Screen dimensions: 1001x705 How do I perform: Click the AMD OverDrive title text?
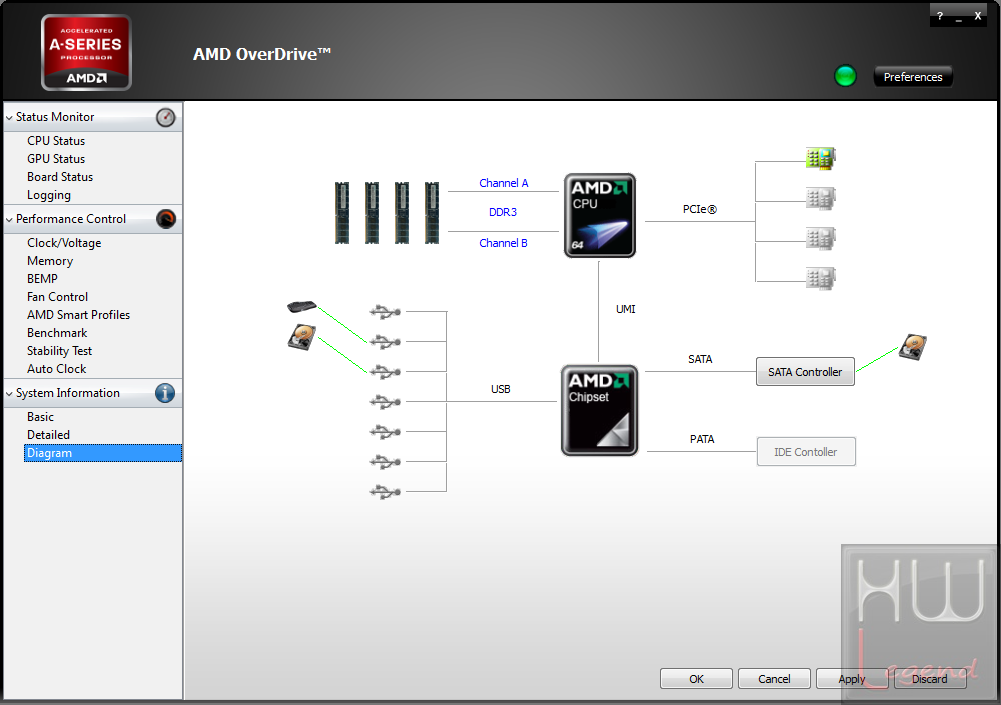click(262, 54)
